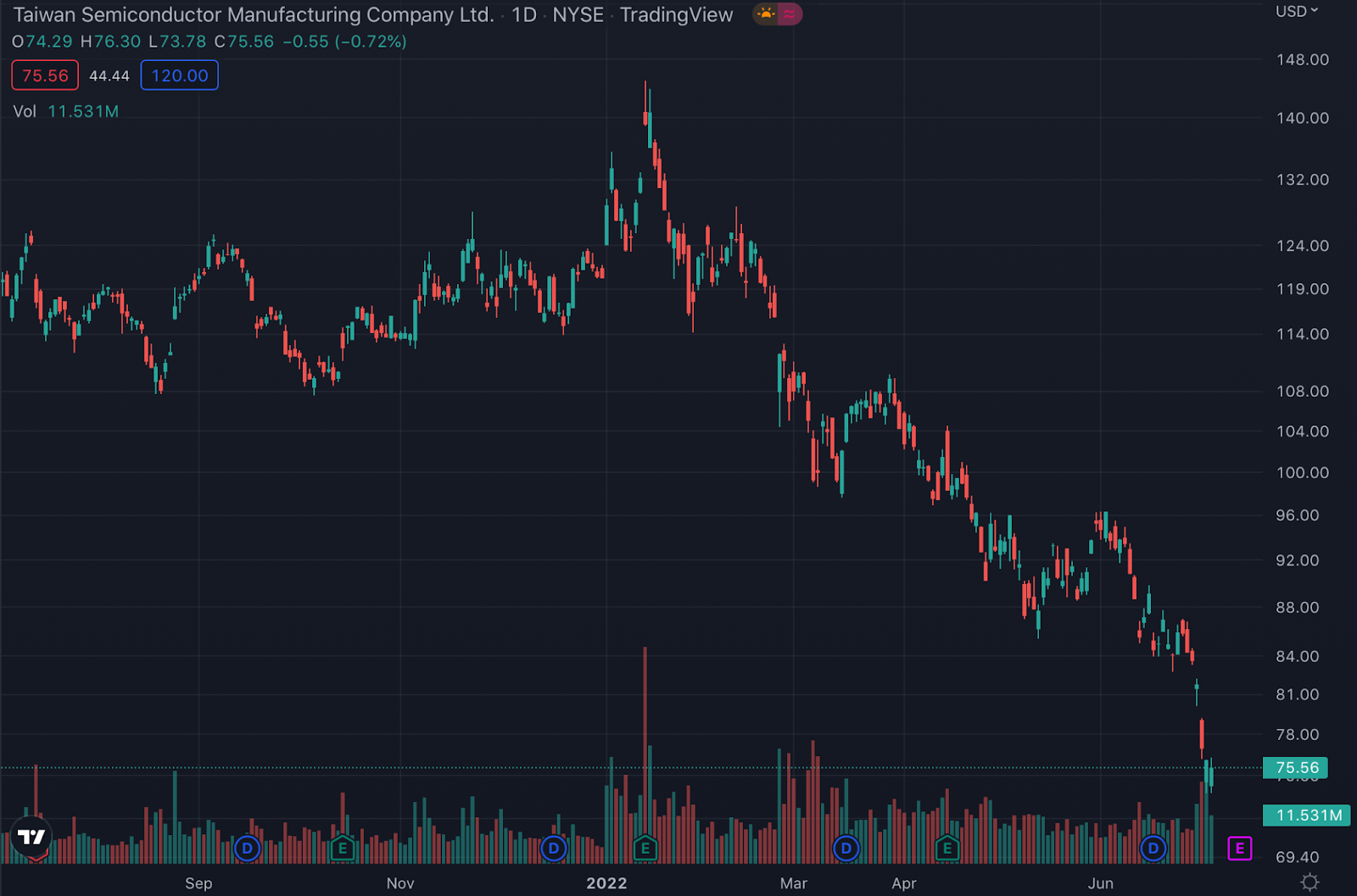The height and width of the screenshot is (896, 1357).
Task: Click the 78.00 price axis label
Action: [x=1297, y=735]
